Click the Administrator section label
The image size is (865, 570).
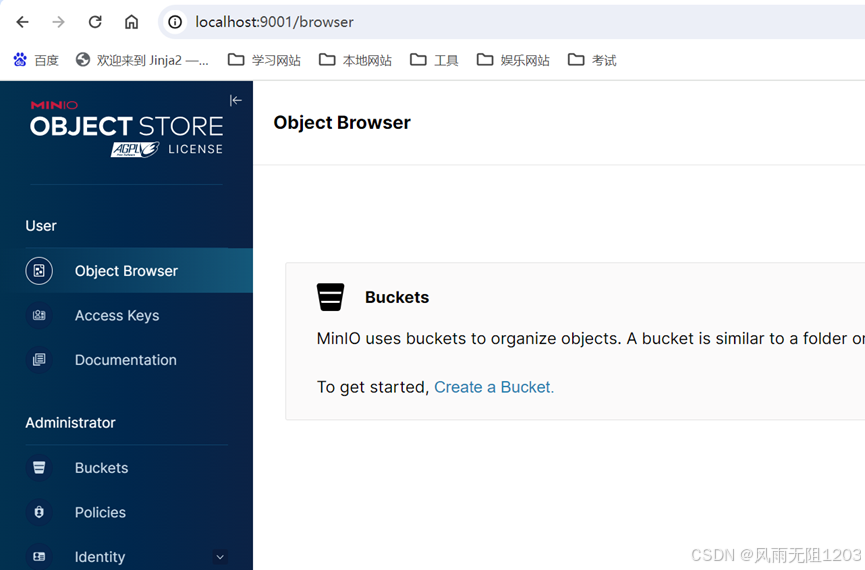(x=71, y=423)
